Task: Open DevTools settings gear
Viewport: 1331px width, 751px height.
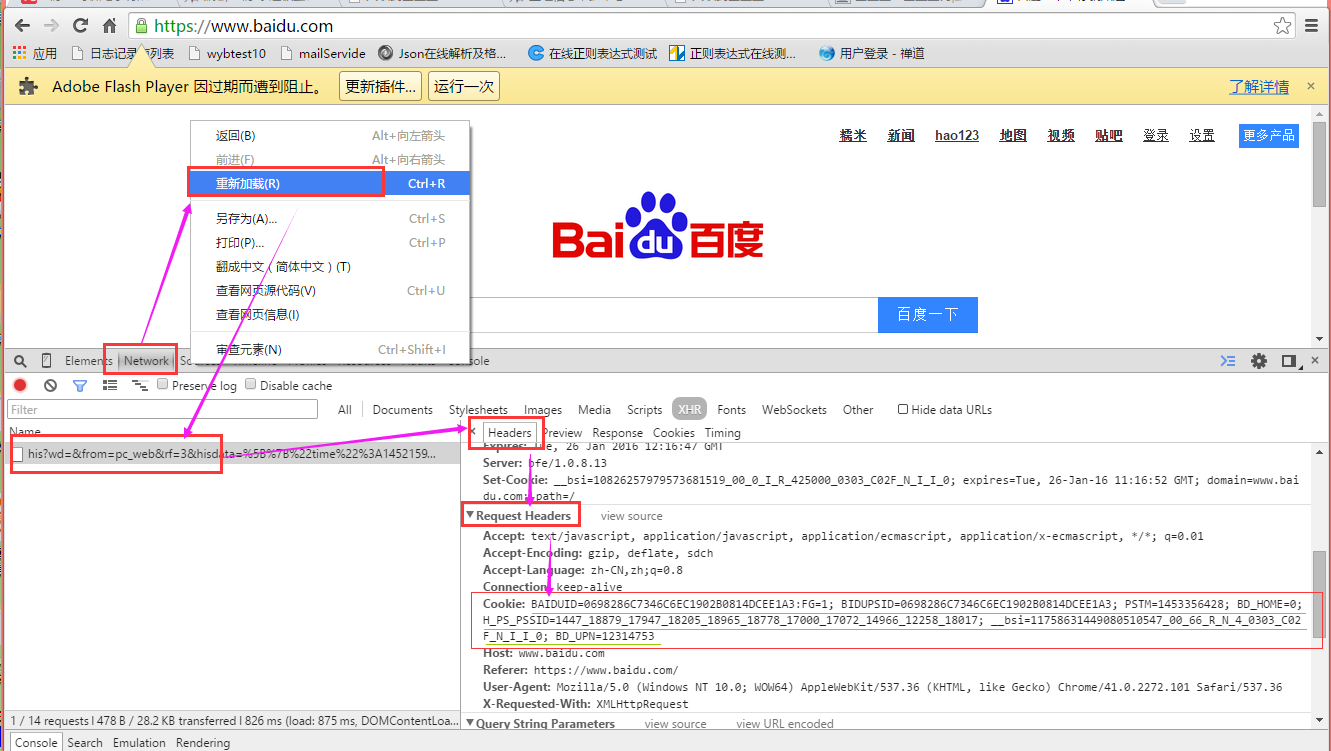Action: [x=1259, y=361]
